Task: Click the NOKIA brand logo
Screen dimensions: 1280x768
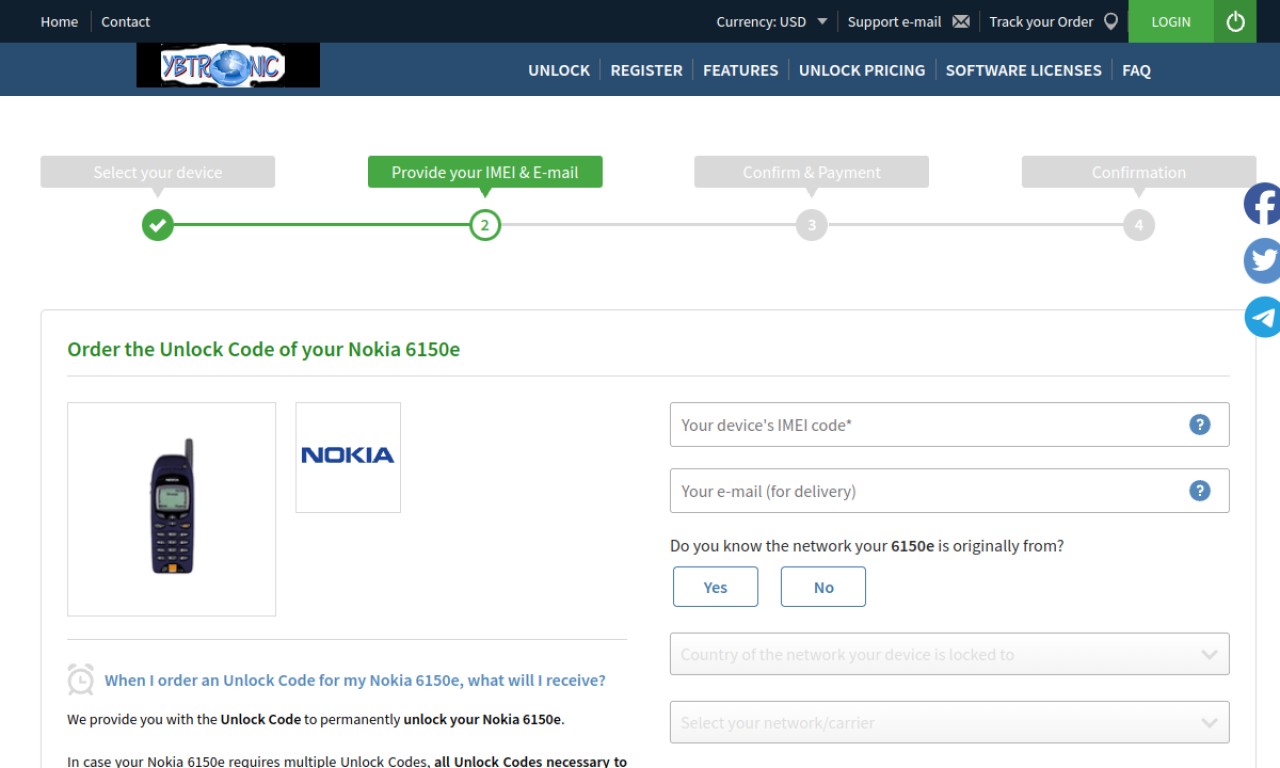Action: tap(348, 457)
